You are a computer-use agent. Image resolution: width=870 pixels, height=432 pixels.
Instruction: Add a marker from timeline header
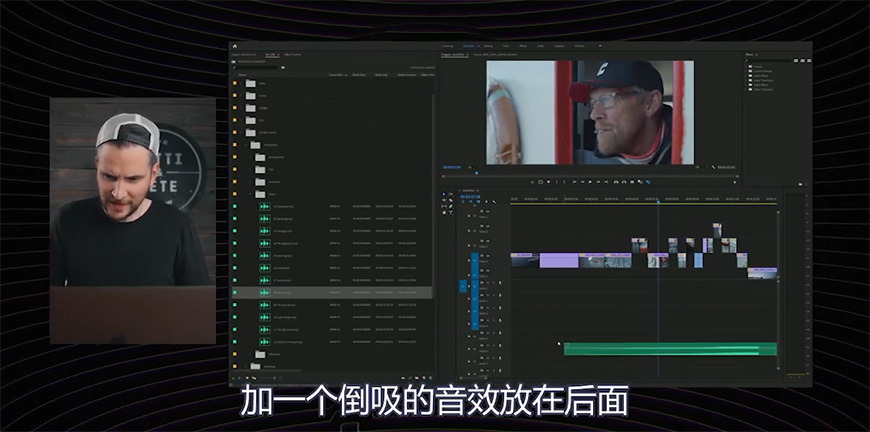click(486, 202)
